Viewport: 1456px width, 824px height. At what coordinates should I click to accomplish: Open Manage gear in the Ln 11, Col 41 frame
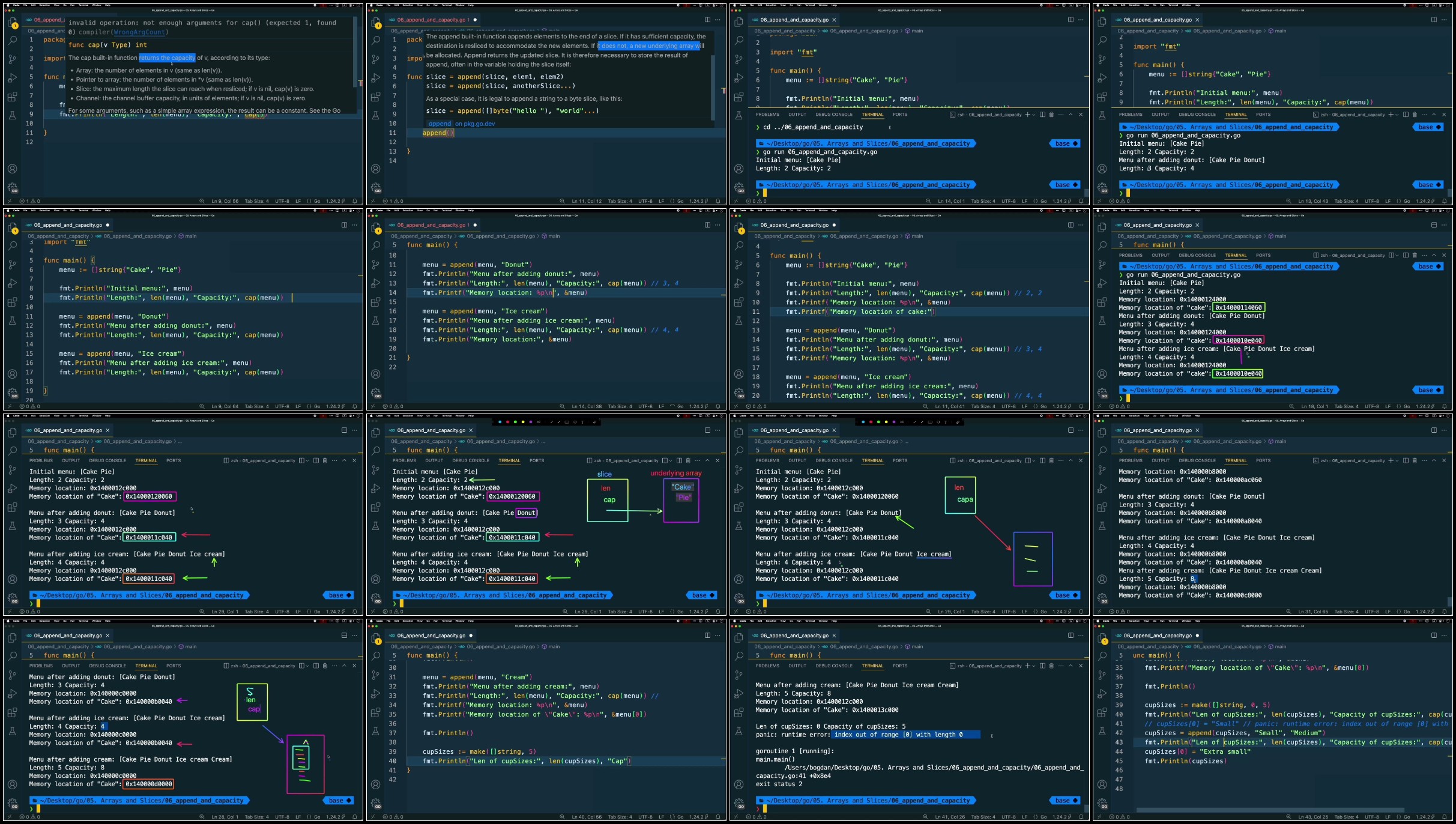(x=739, y=392)
